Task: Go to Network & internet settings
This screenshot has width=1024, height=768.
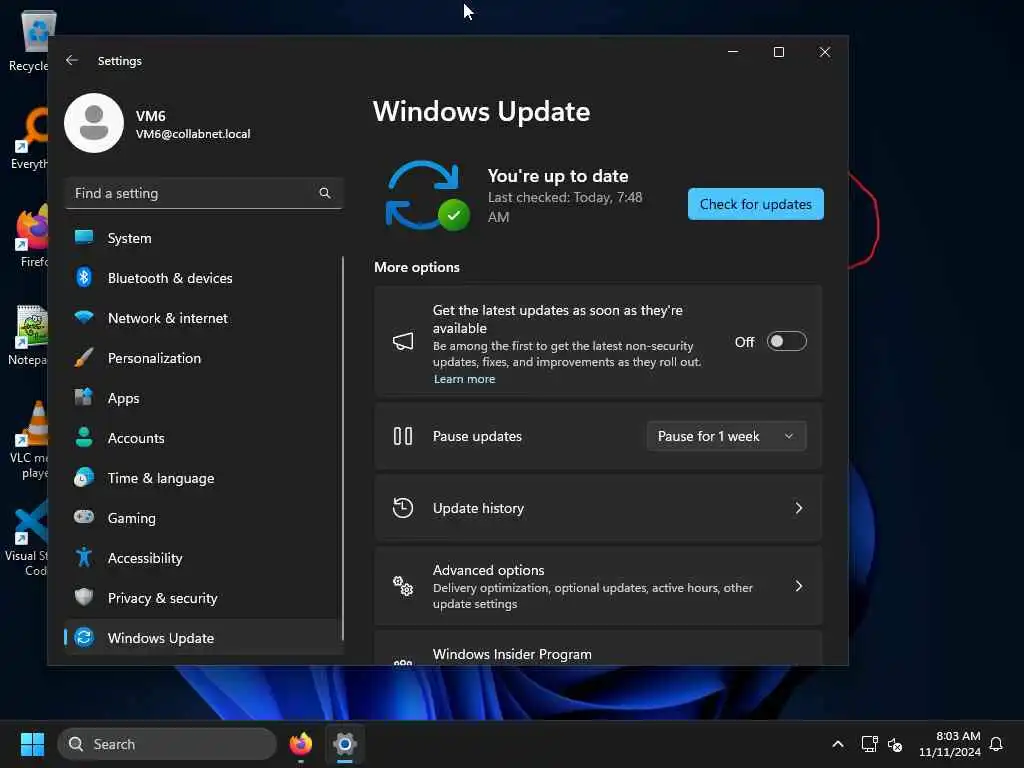Action: coord(204,317)
